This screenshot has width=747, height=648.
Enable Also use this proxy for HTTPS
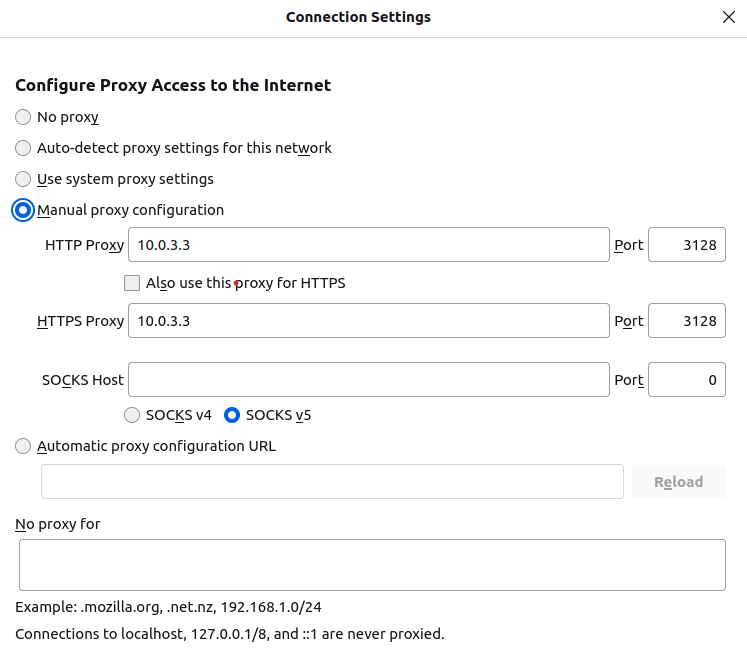(132, 283)
